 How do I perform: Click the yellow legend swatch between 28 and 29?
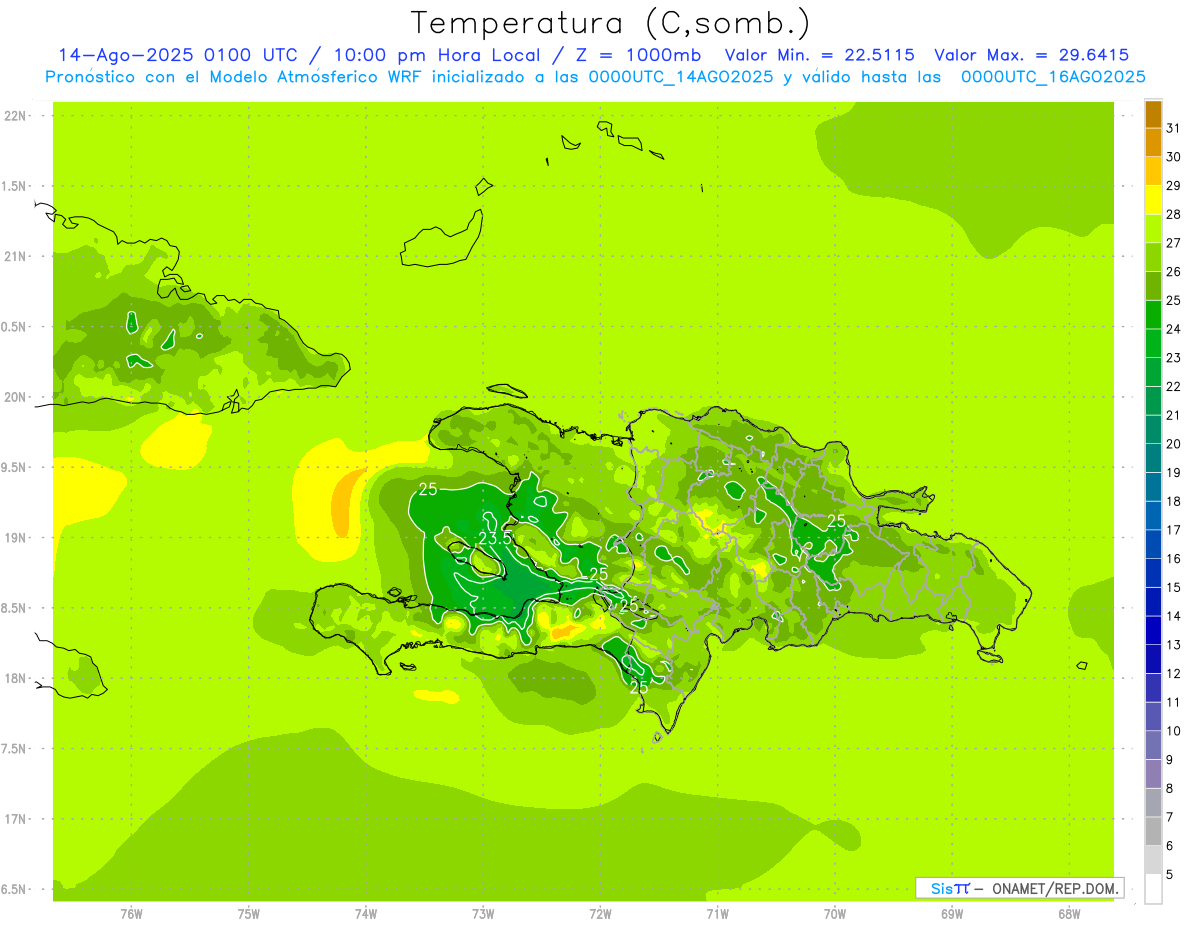tap(1153, 200)
